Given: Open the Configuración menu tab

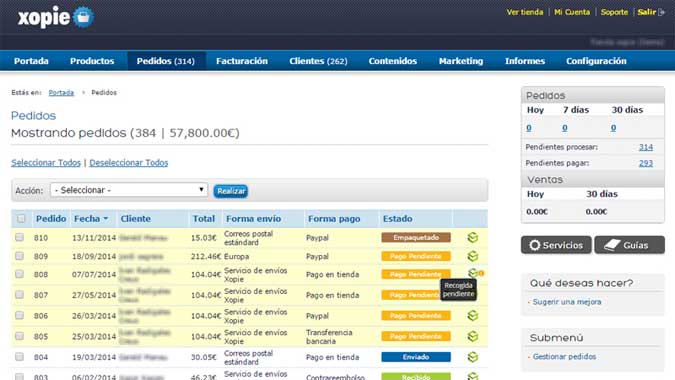Looking at the screenshot, I should [596, 61].
